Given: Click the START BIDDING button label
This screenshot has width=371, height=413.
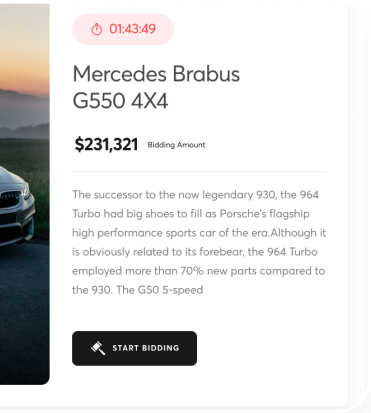Looking at the screenshot, I should (146, 348).
